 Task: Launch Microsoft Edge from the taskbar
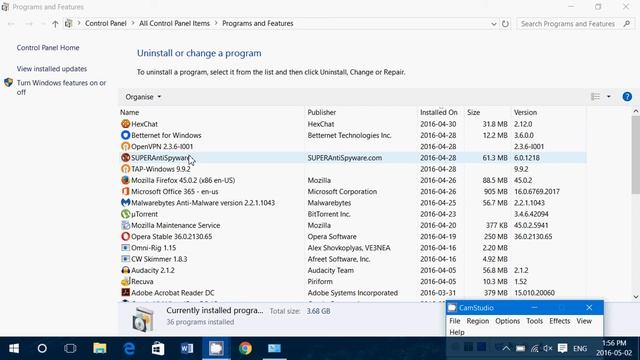click(129, 348)
